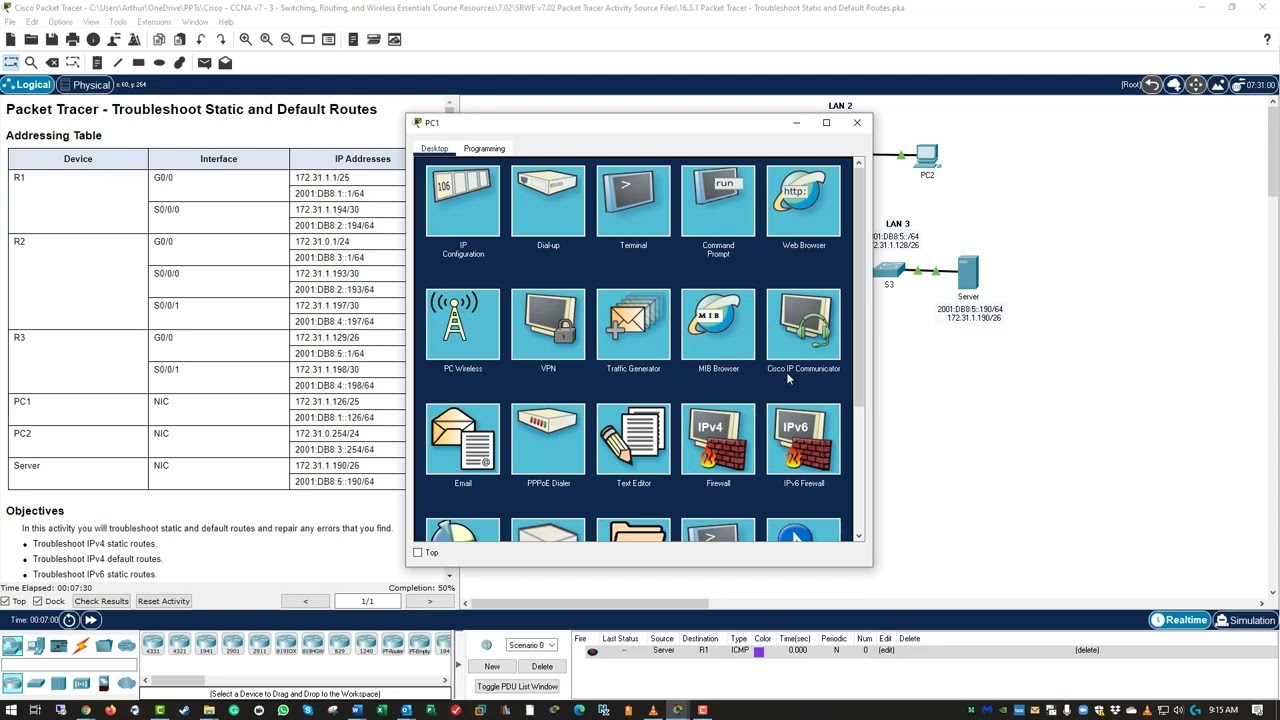Switch to Realtime mode
Image resolution: width=1280 pixels, height=720 pixels.
coord(1180,620)
